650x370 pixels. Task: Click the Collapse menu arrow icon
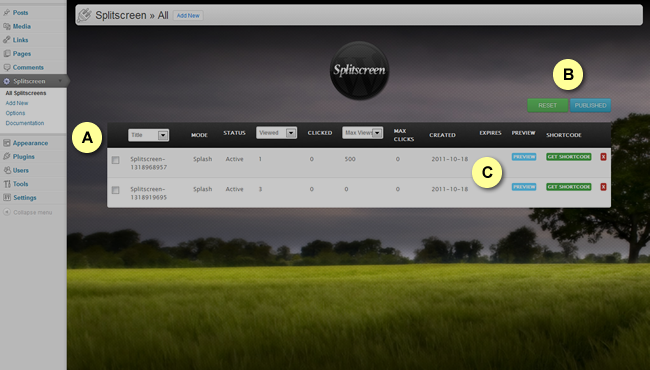click(7, 212)
